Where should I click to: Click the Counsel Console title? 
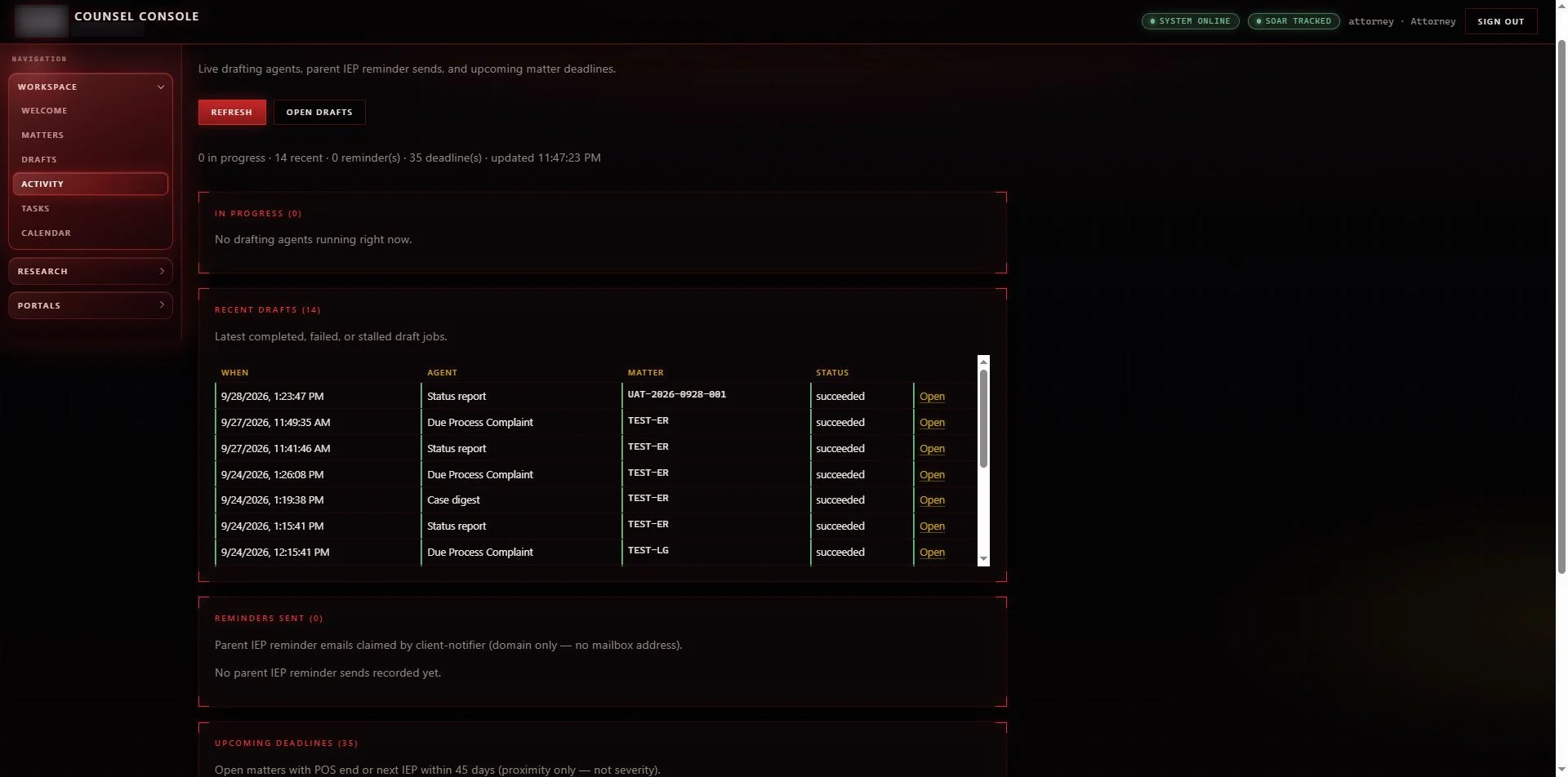coord(136,16)
